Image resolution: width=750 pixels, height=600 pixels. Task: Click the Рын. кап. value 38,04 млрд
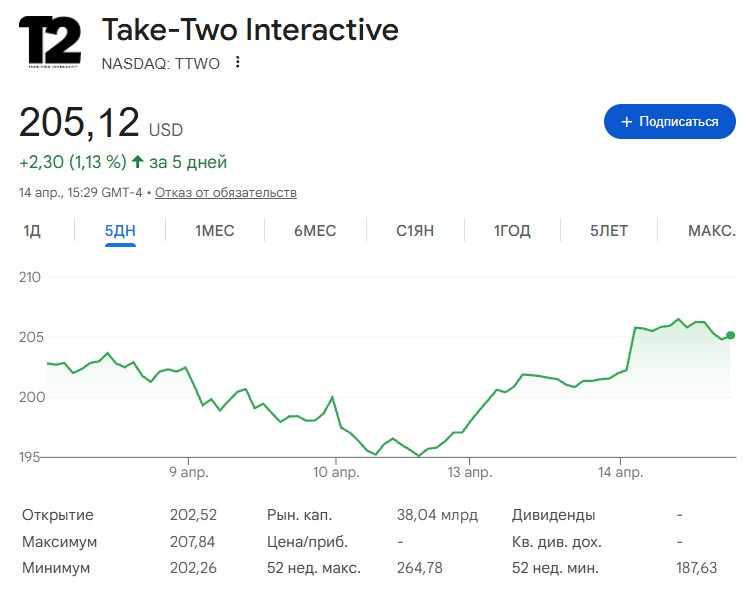437,515
